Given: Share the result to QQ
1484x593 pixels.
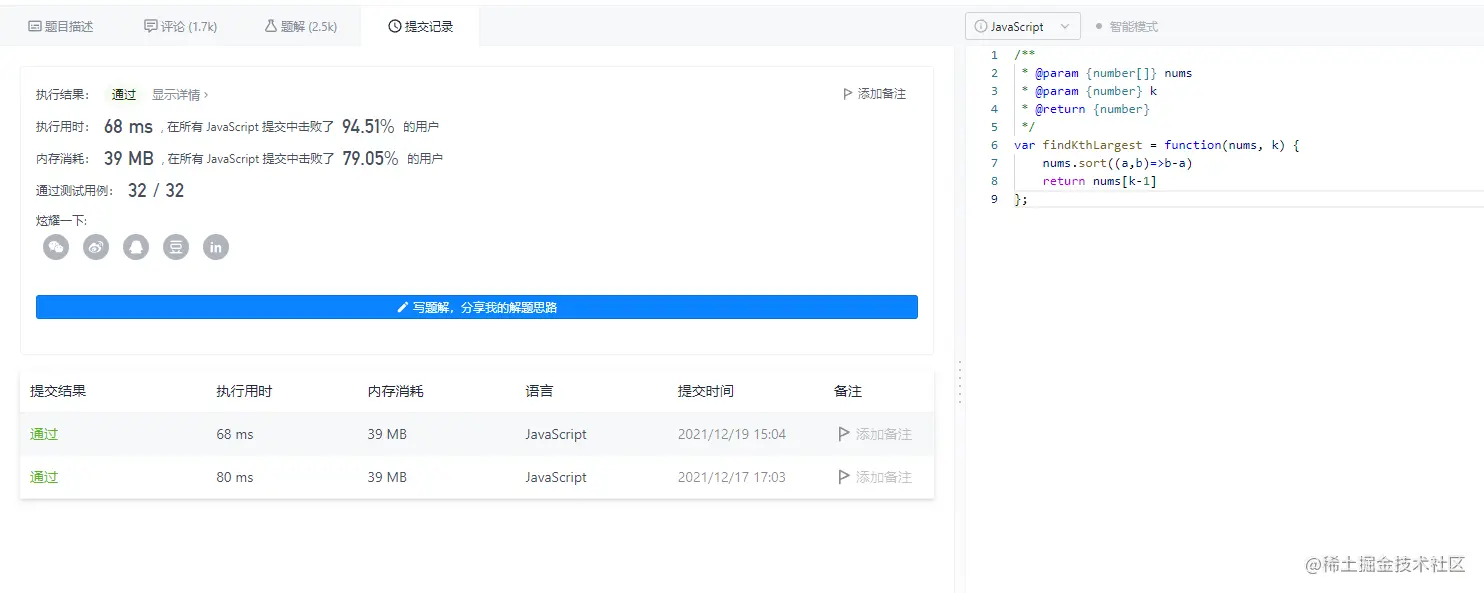Looking at the screenshot, I should tap(136, 247).
